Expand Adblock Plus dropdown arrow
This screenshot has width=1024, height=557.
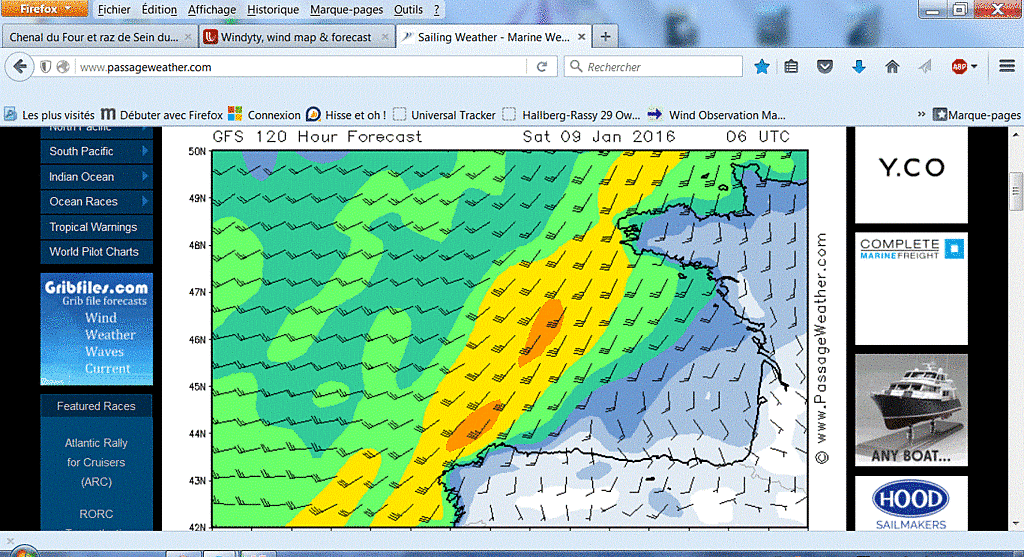coord(974,67)
